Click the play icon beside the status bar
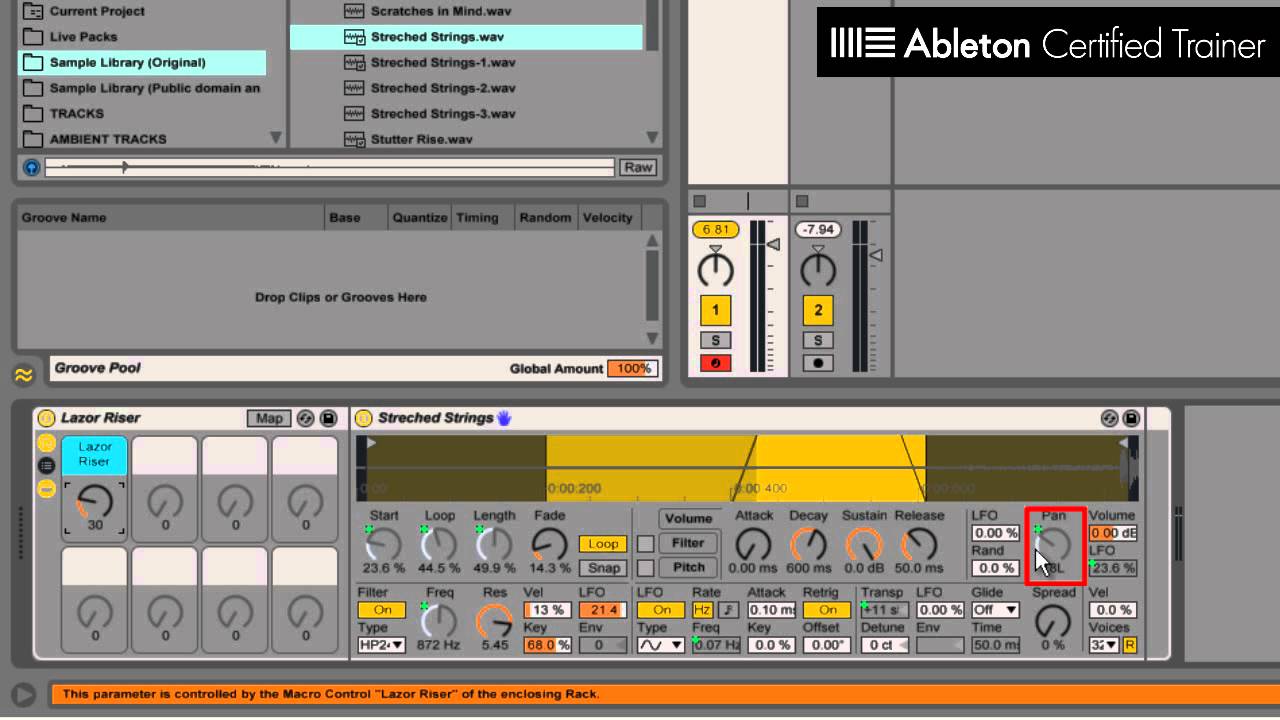Image resolution: width=1280 pixels, height=720 pixels. 23,694
